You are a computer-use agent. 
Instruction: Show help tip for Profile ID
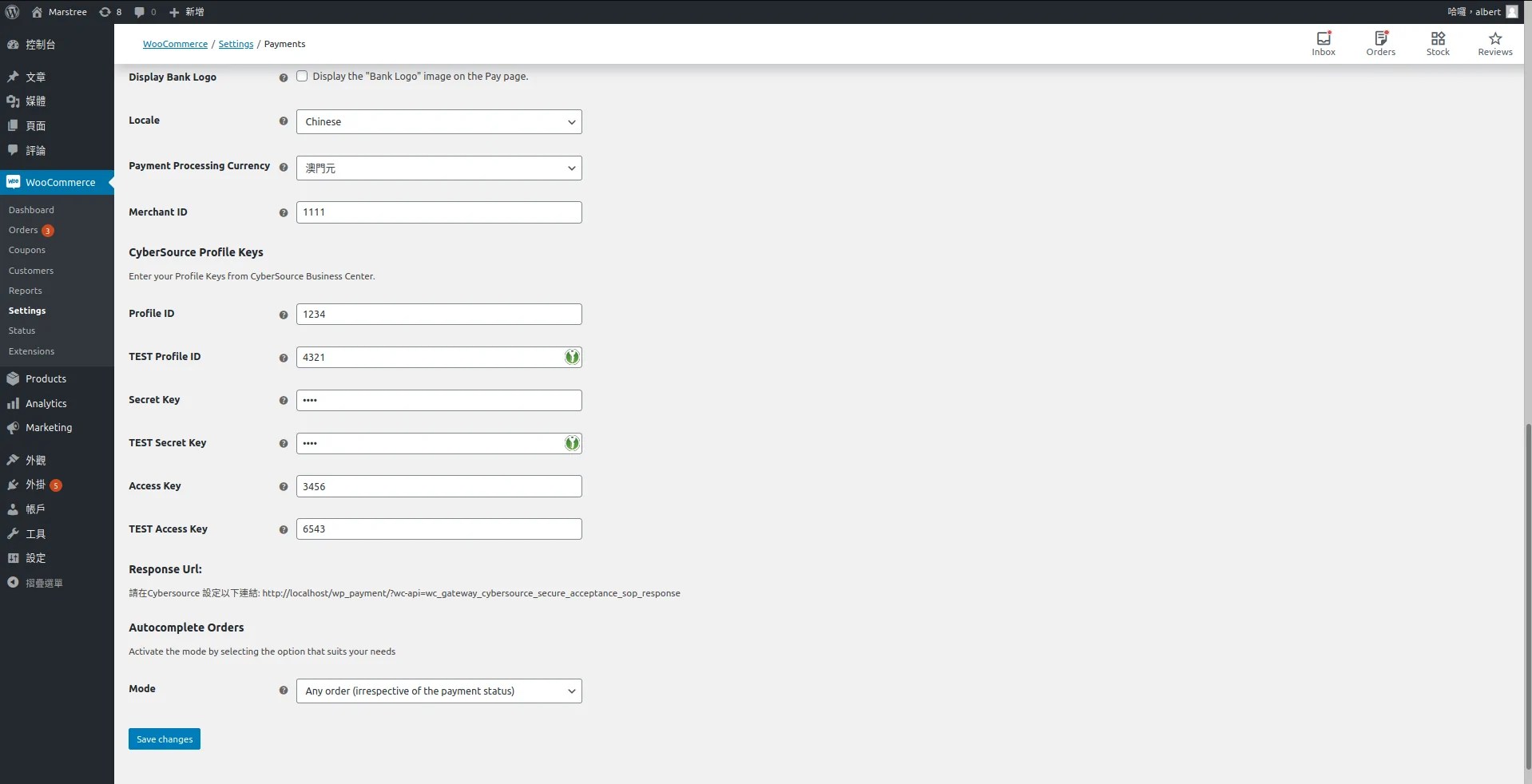tap(284, 315)
